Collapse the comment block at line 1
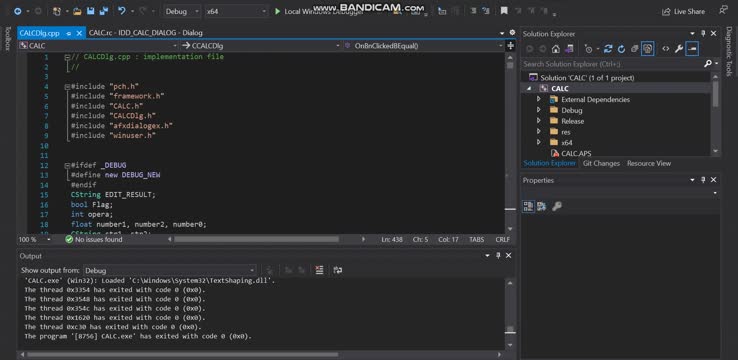 (x=67, y=57)
